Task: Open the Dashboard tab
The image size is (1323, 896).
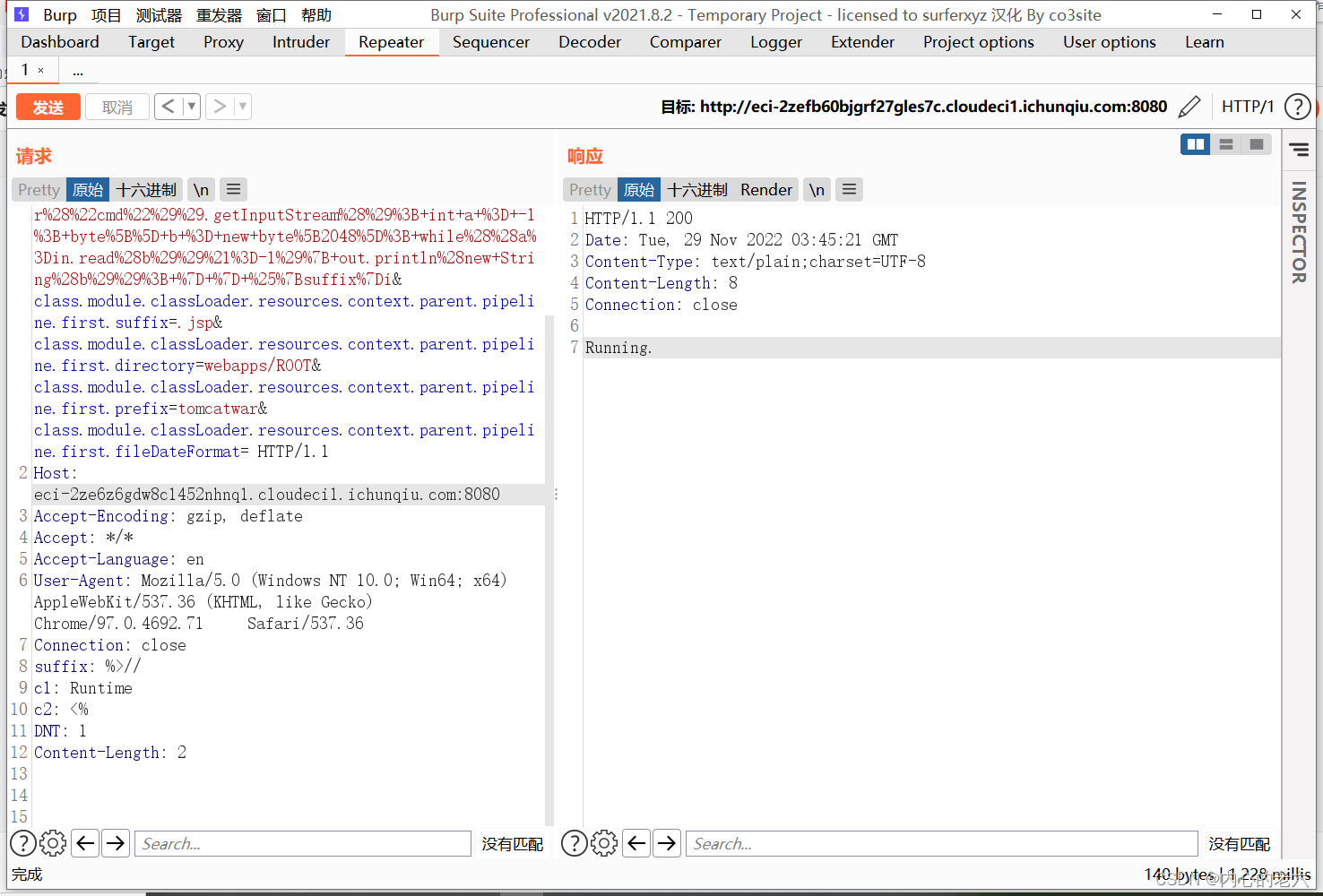Action: (x=60, y=42)
